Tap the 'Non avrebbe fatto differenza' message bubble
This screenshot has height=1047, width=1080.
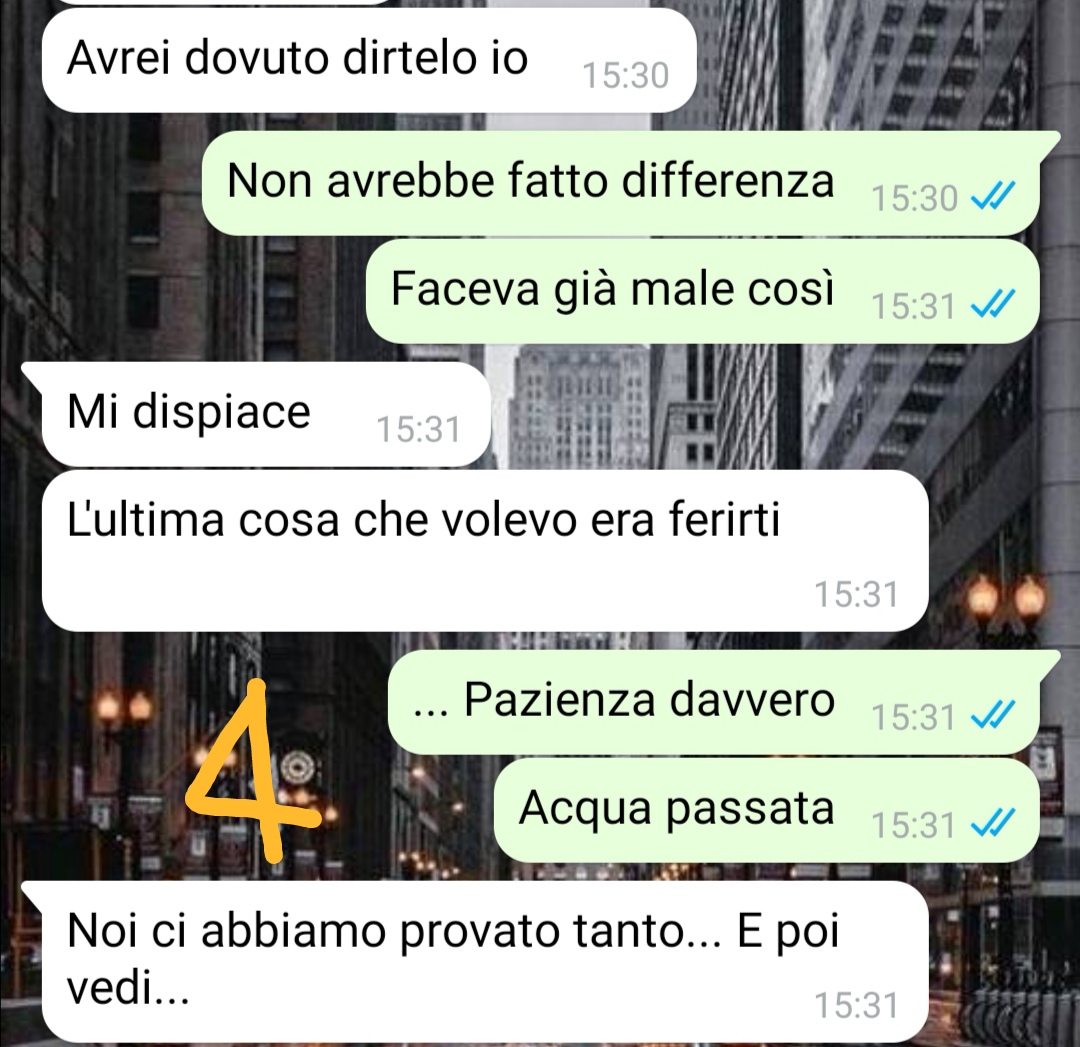[621, 183]
